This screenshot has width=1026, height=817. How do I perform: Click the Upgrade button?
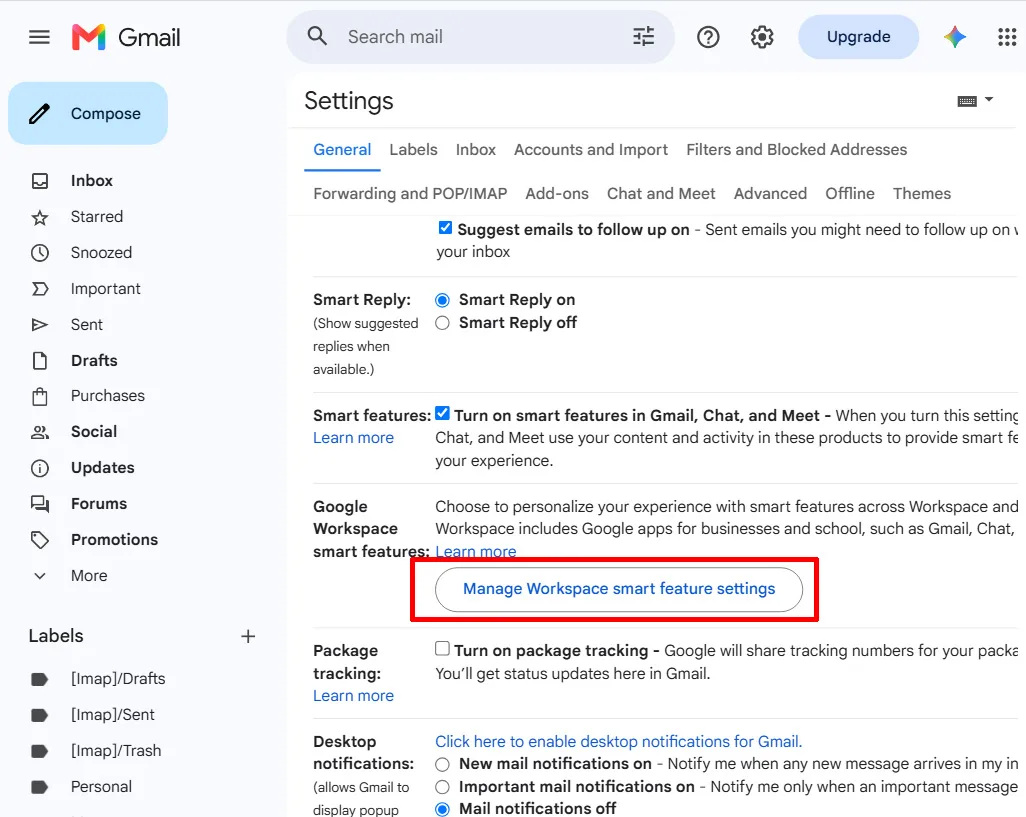tap(858, 37)
